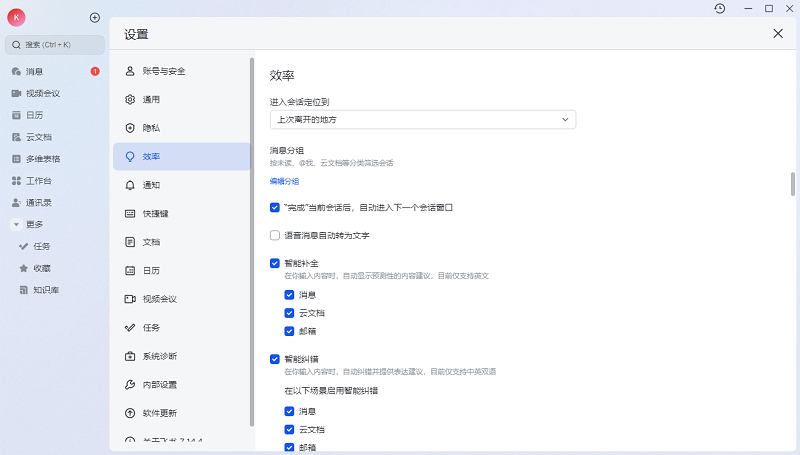Uncheck the 智能补全 checkbox
Image resolution: width=800 pixels, height=455 pixels.
[x=275, y=263]
